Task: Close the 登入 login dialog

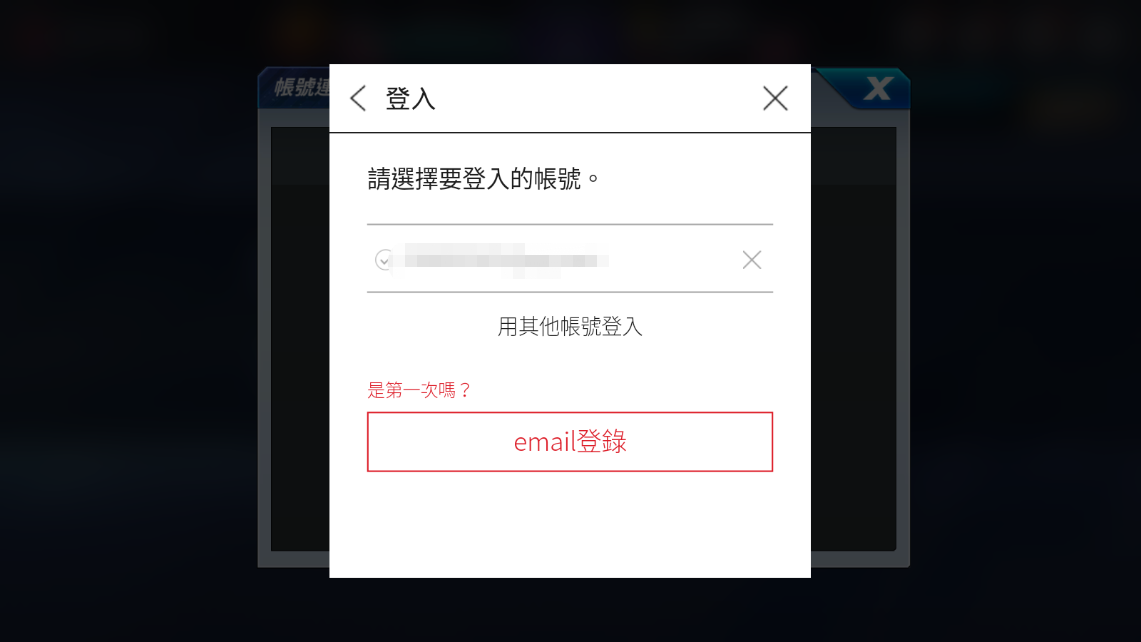Action: tap(775, 98)
